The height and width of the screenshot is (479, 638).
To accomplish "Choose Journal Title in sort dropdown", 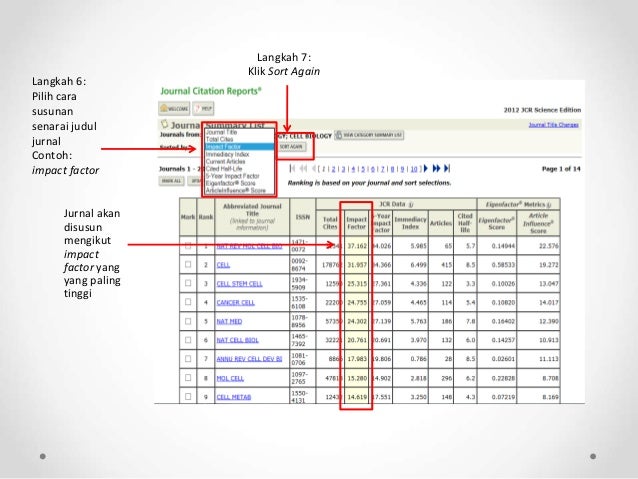I will pyautogui.click(x=239, y=132).
